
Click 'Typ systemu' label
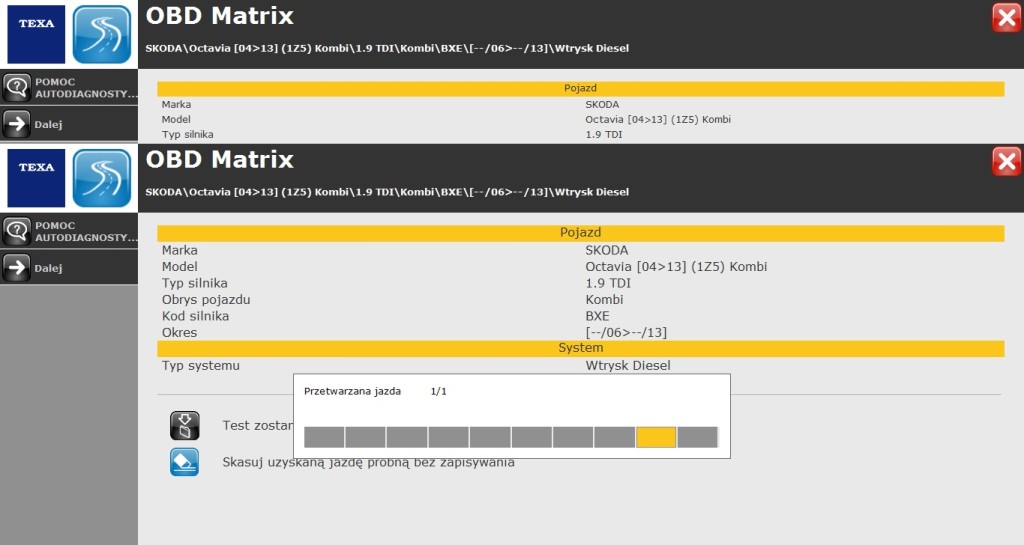[200, 366]
